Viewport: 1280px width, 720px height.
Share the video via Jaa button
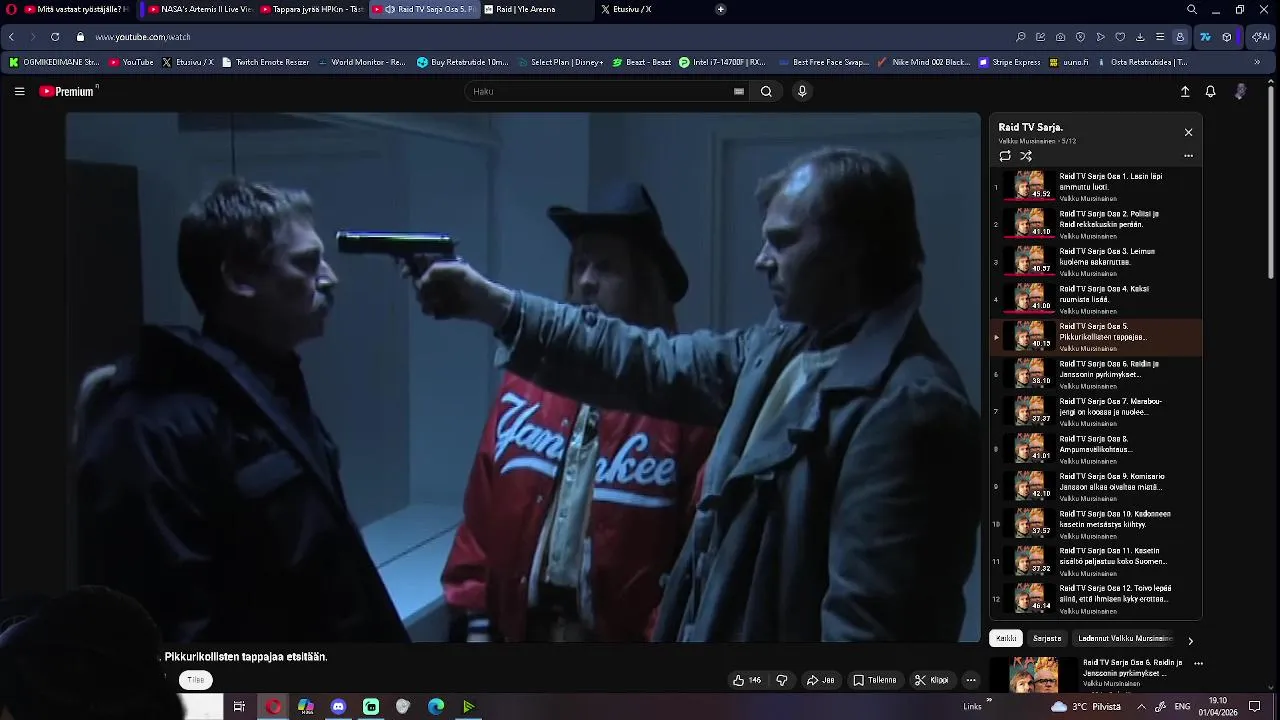coord(821,680)
